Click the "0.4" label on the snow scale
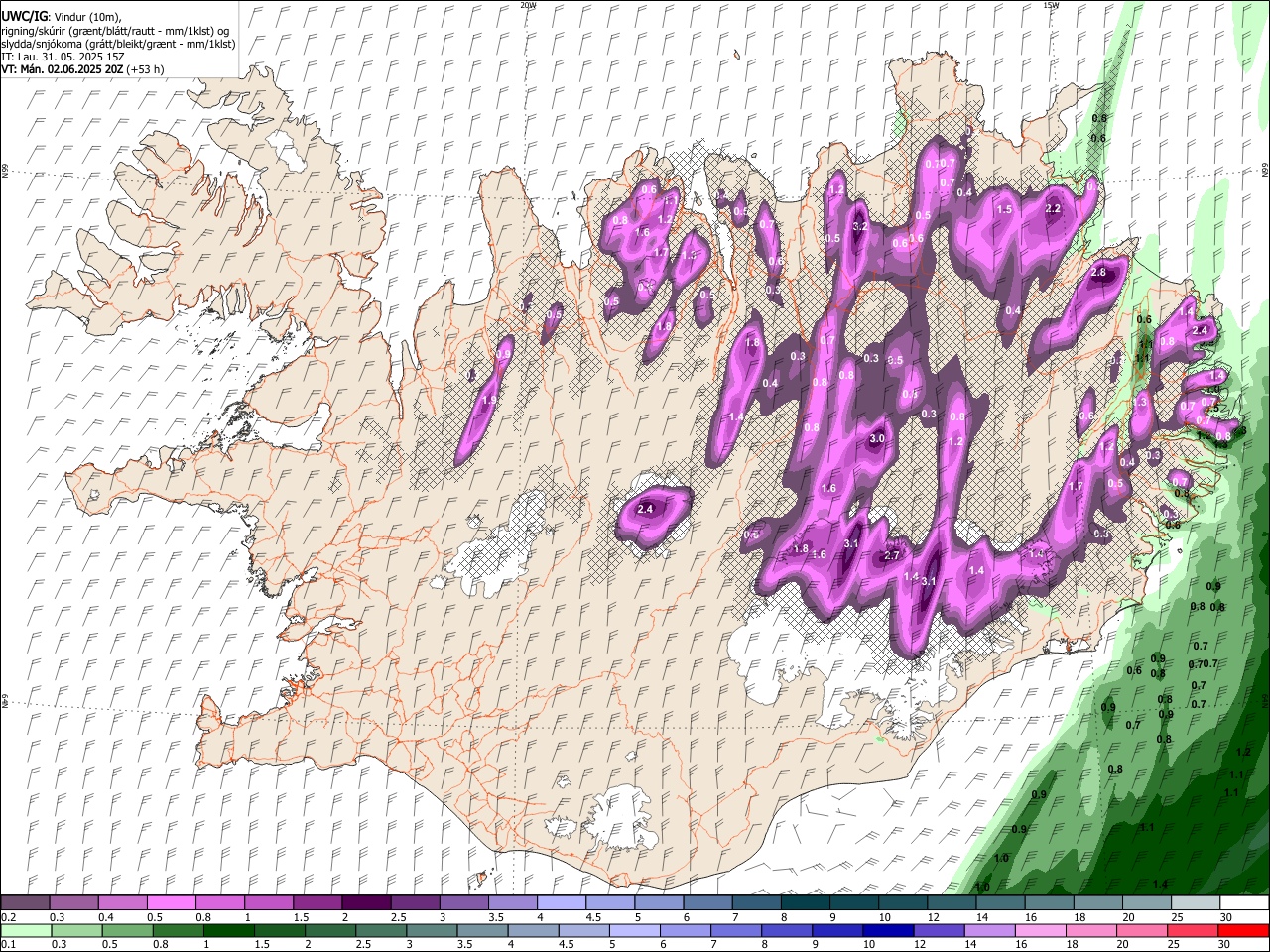 106,917
